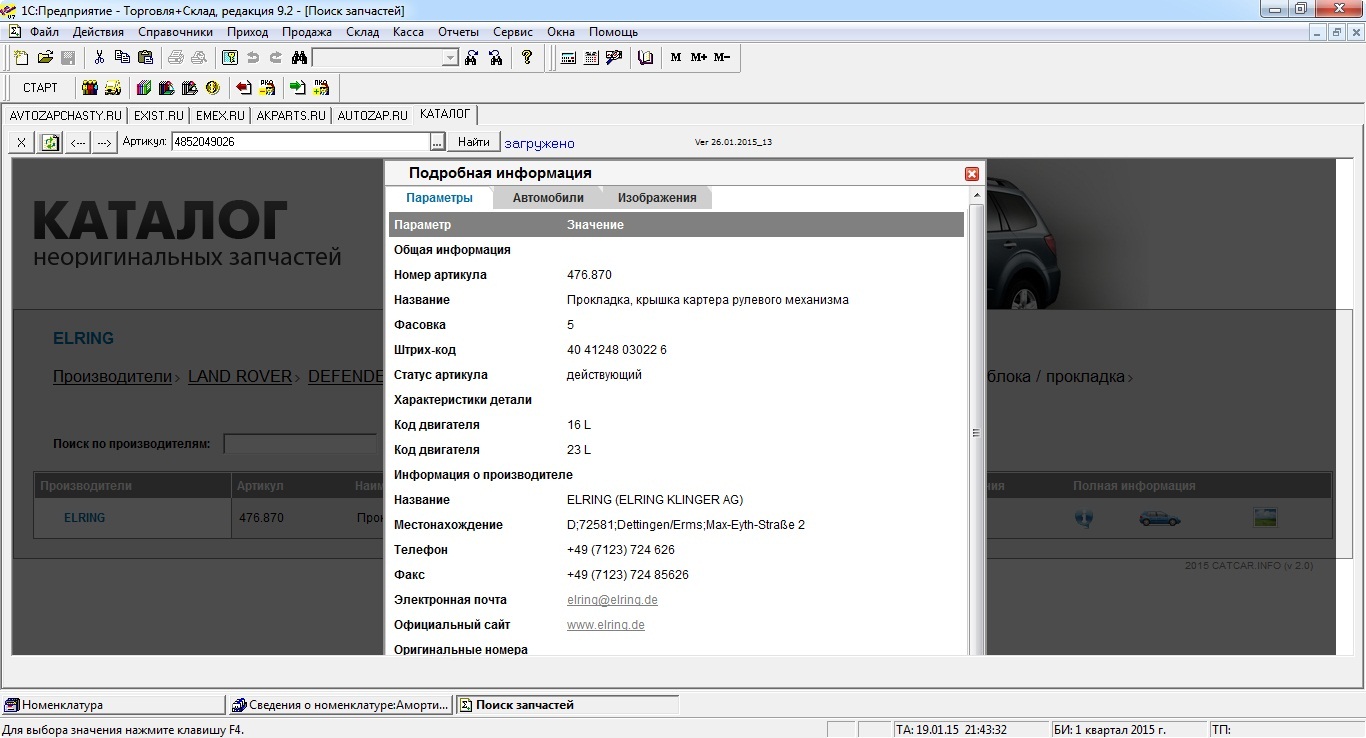Open the calendar icon
This screenshot has width=1366, height=738.
pos(591,58)
